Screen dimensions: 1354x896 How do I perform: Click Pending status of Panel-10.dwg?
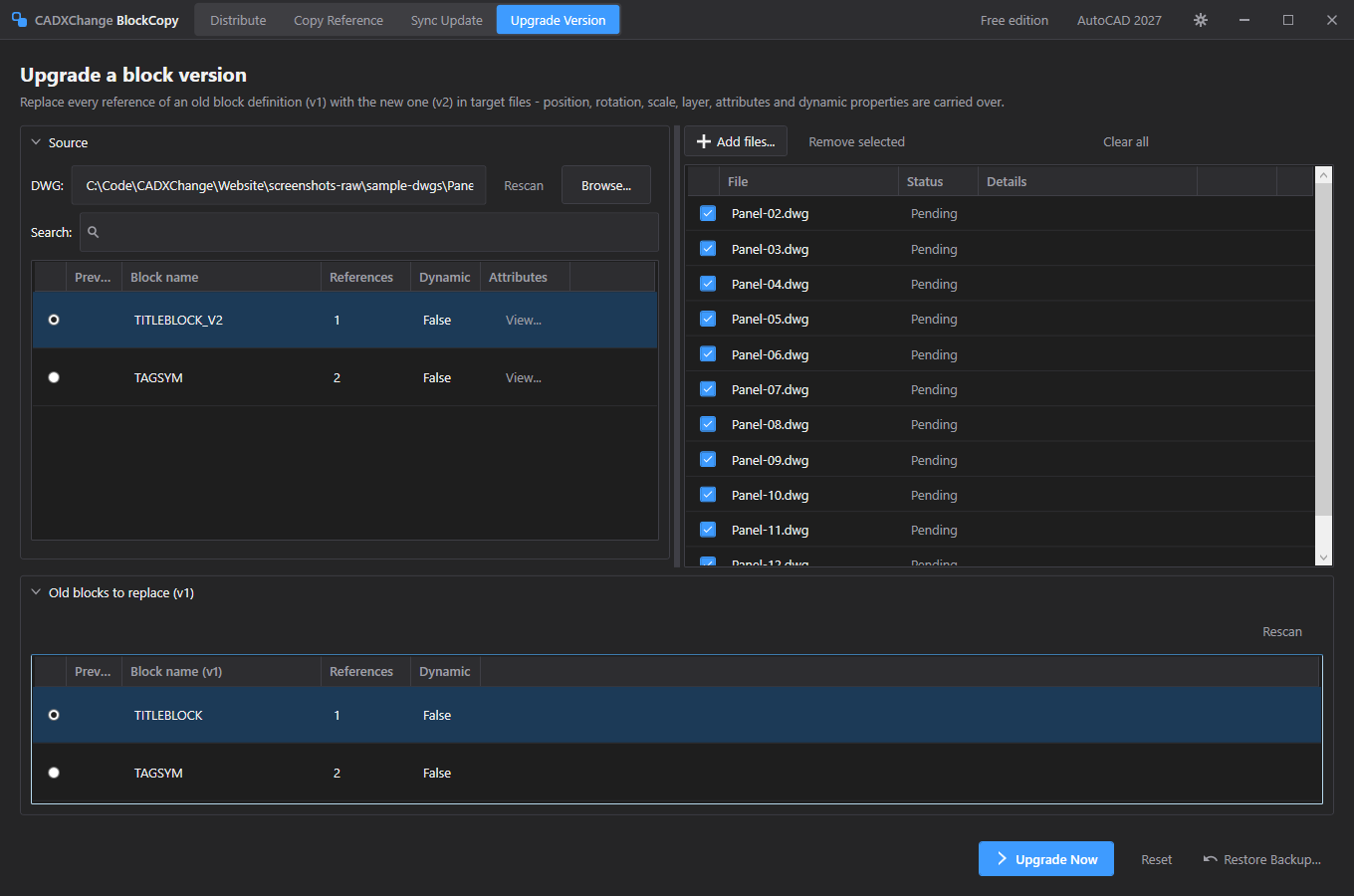click(x=934, y=495)
